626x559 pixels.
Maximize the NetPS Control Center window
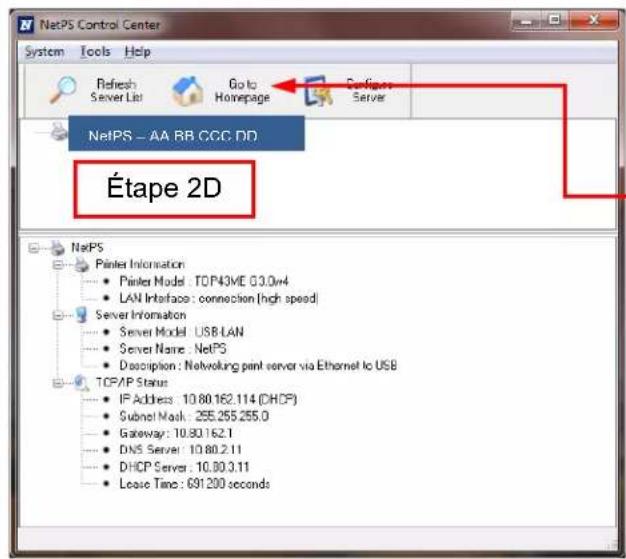[554, 20]
